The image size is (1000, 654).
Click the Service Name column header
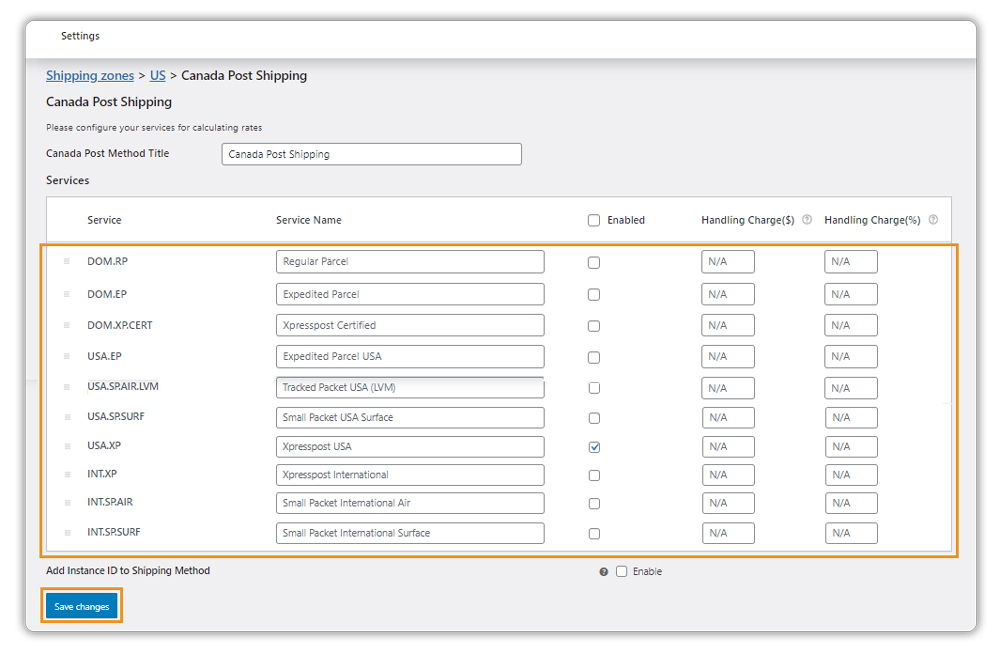[x=309, y=220]
